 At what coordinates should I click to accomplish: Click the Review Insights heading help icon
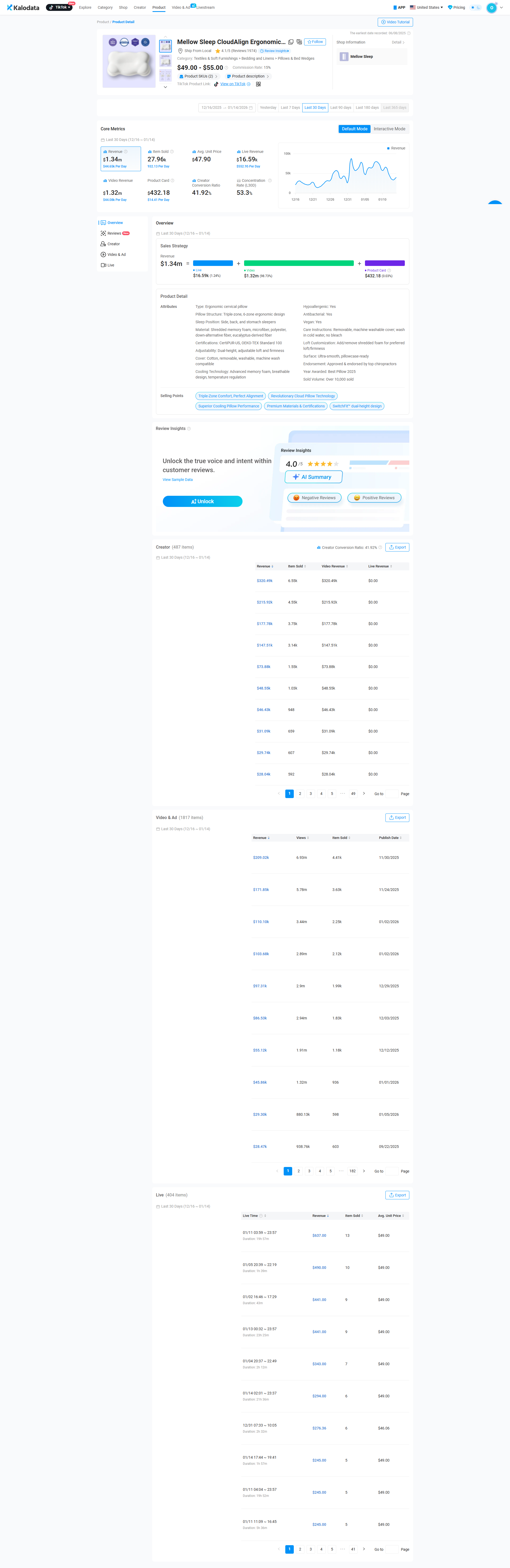point(189,429)
